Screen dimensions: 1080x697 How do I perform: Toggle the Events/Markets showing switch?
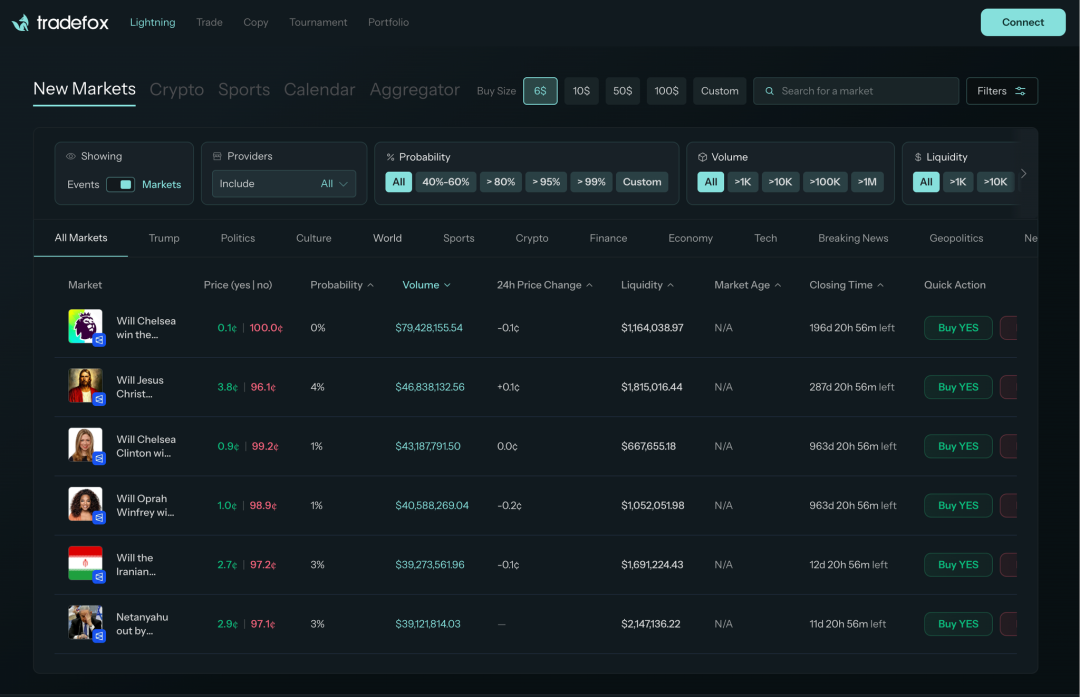click(120, 184)
